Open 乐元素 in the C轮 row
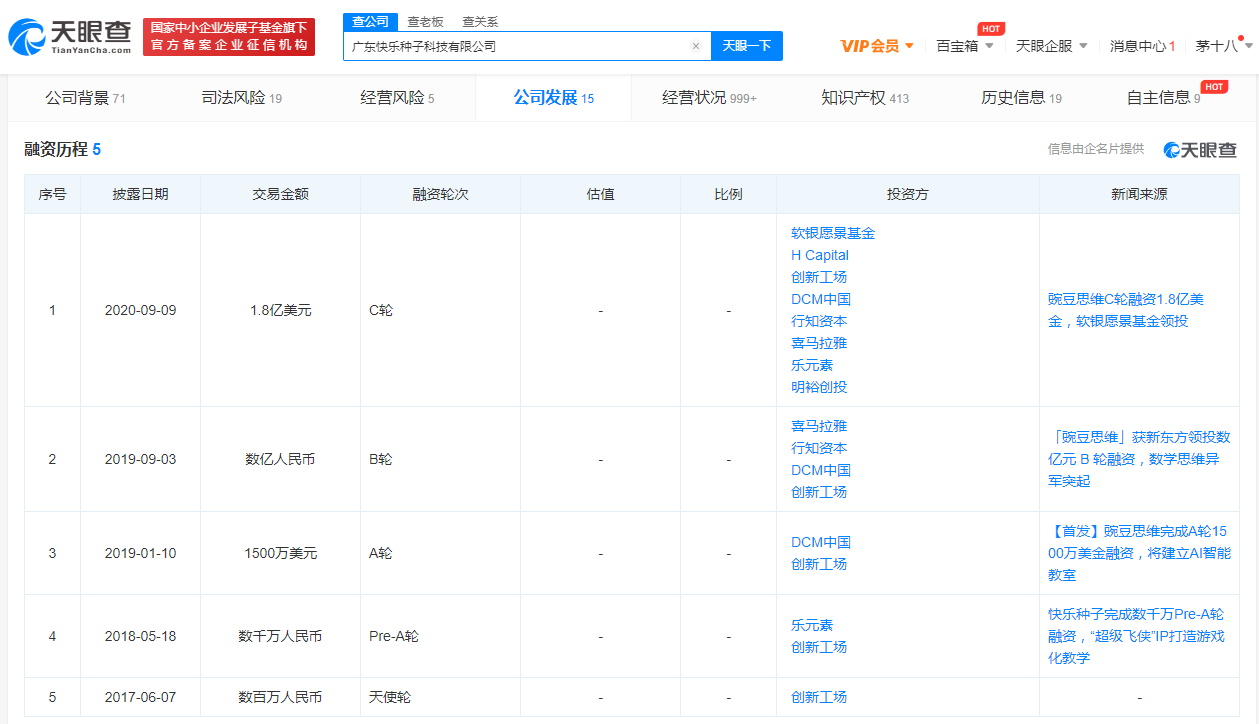The width and height of the screenshot is (1259, 724). click(x=812, y=365)
